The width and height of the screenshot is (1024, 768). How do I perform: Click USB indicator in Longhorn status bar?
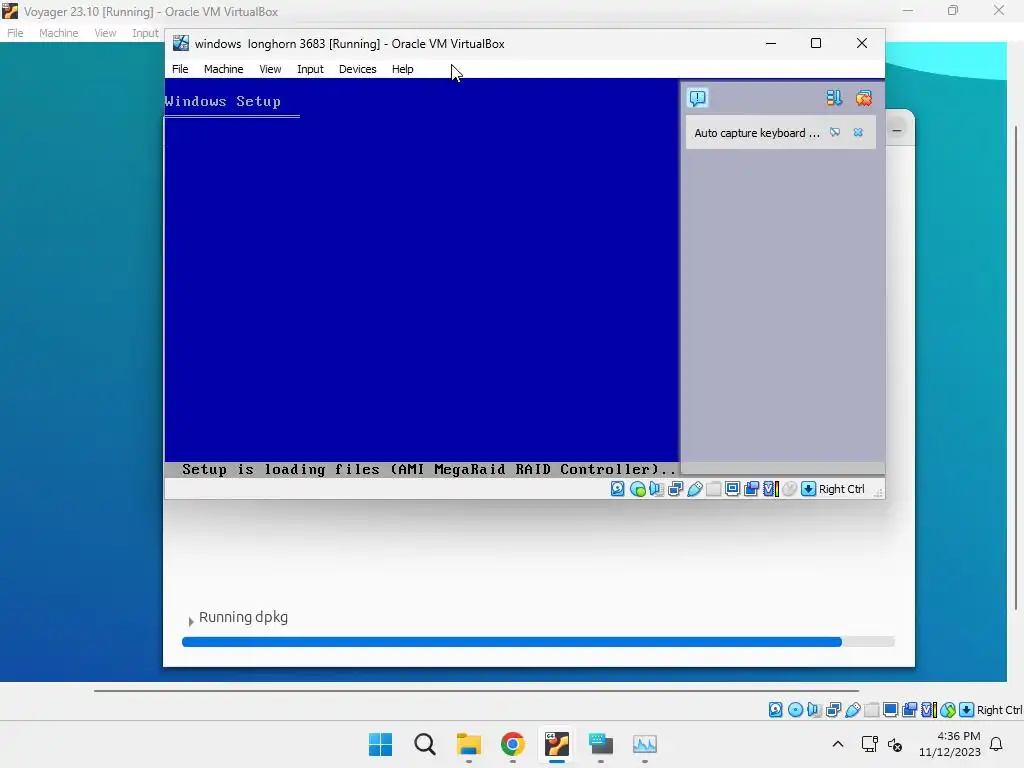[694, 489]
